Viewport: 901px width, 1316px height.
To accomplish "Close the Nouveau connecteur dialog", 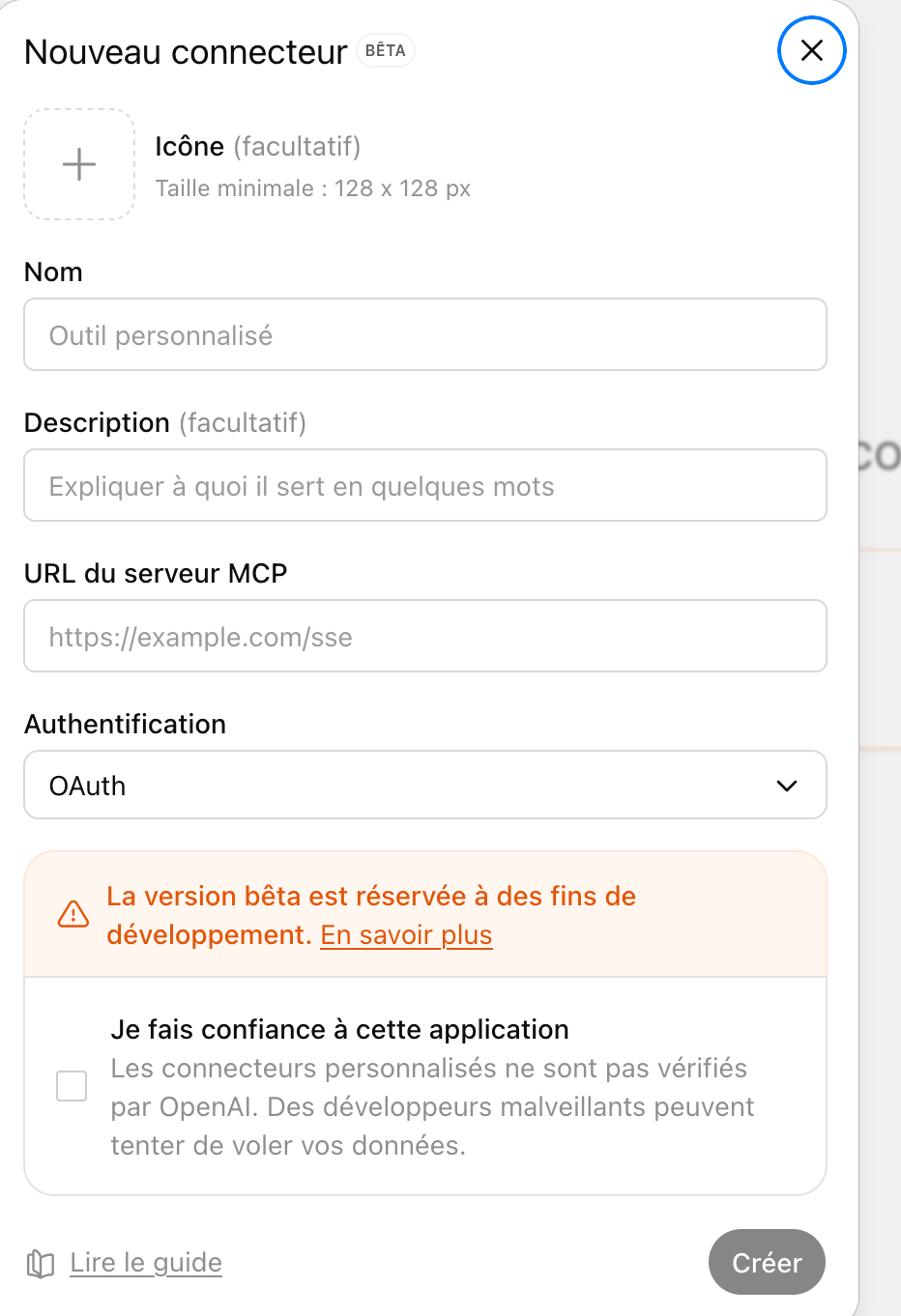I will point(811,50).
